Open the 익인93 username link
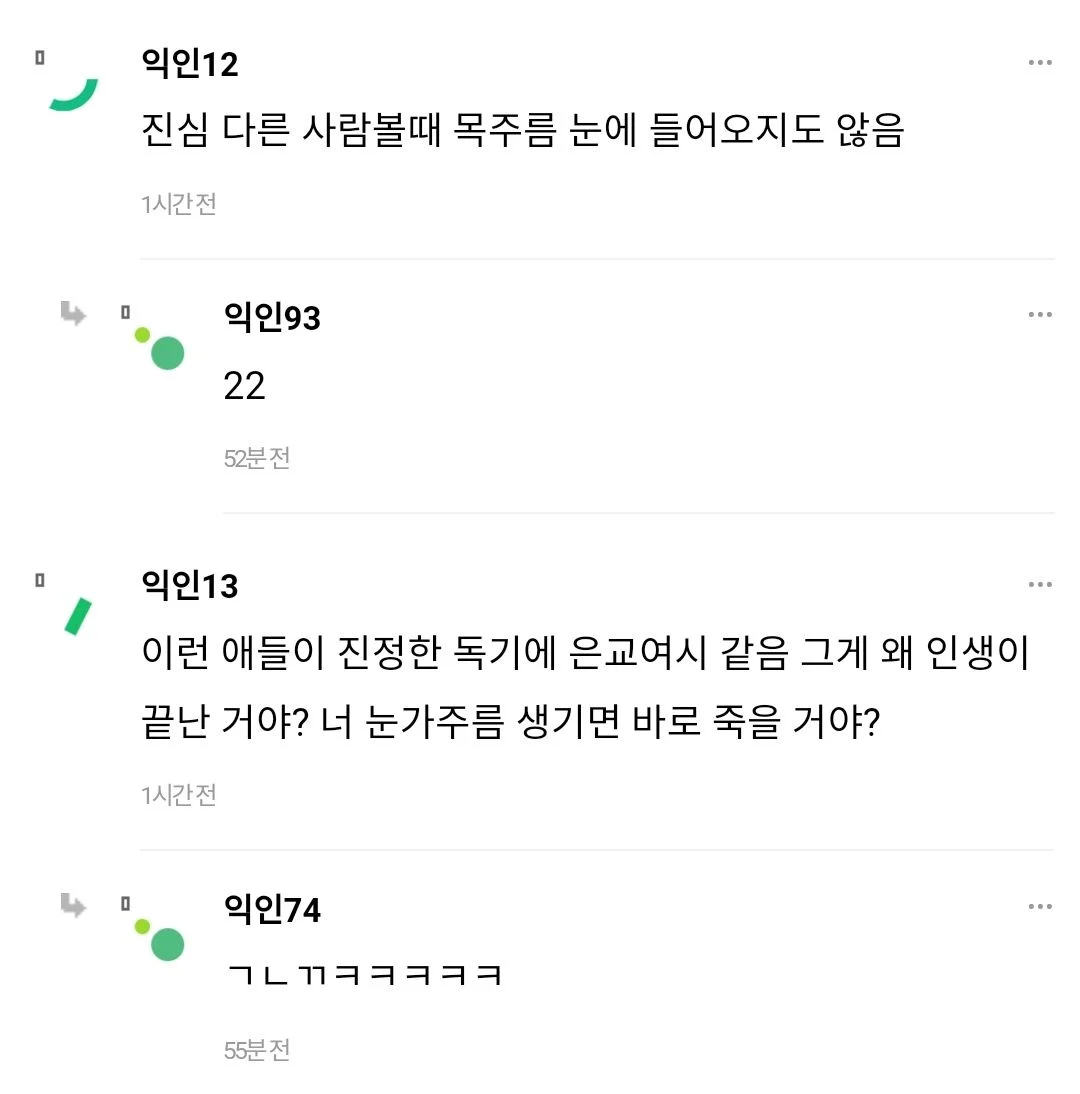Viewport: 1080px width, 1094px height. (273, 318)
